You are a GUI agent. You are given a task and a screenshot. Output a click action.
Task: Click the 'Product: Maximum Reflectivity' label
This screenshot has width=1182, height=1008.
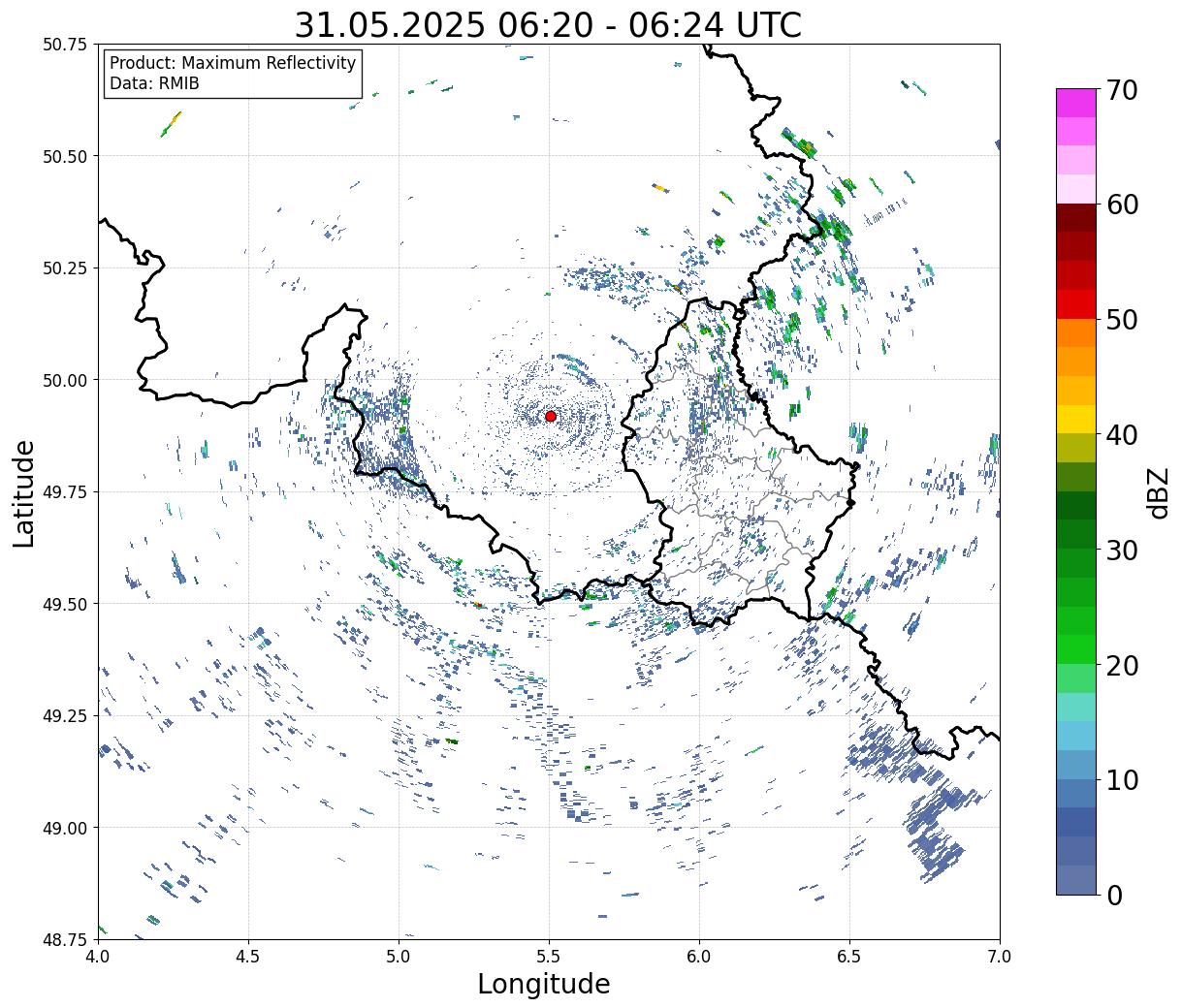point(233,63)
